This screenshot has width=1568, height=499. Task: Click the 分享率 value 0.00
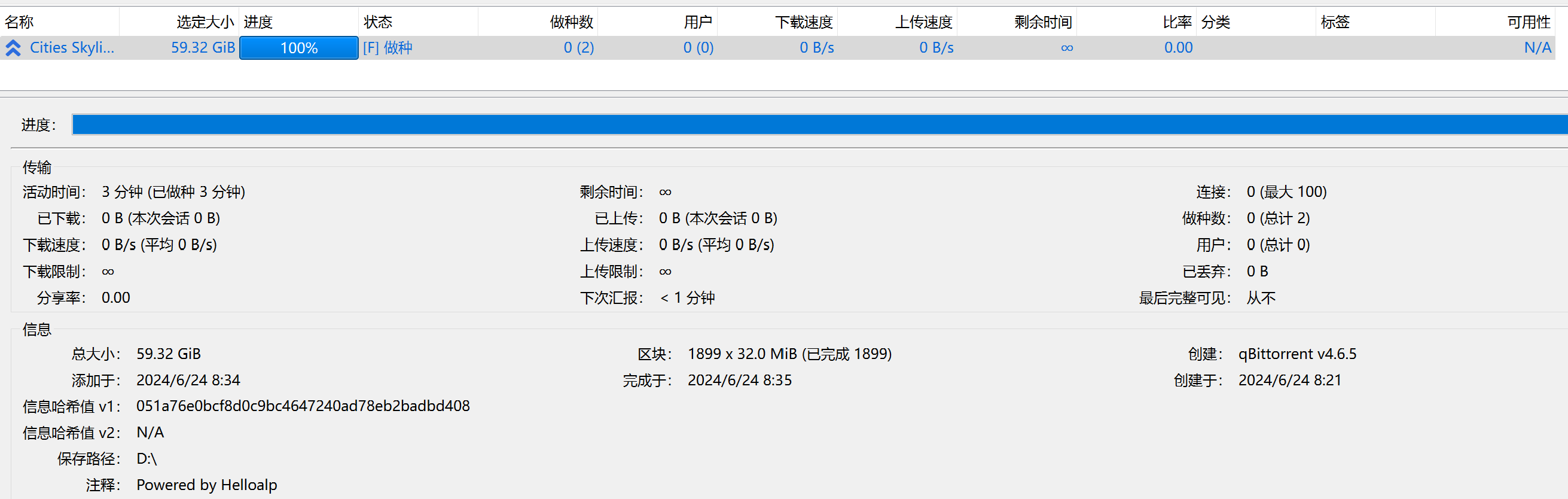click(x=115, y=298)
